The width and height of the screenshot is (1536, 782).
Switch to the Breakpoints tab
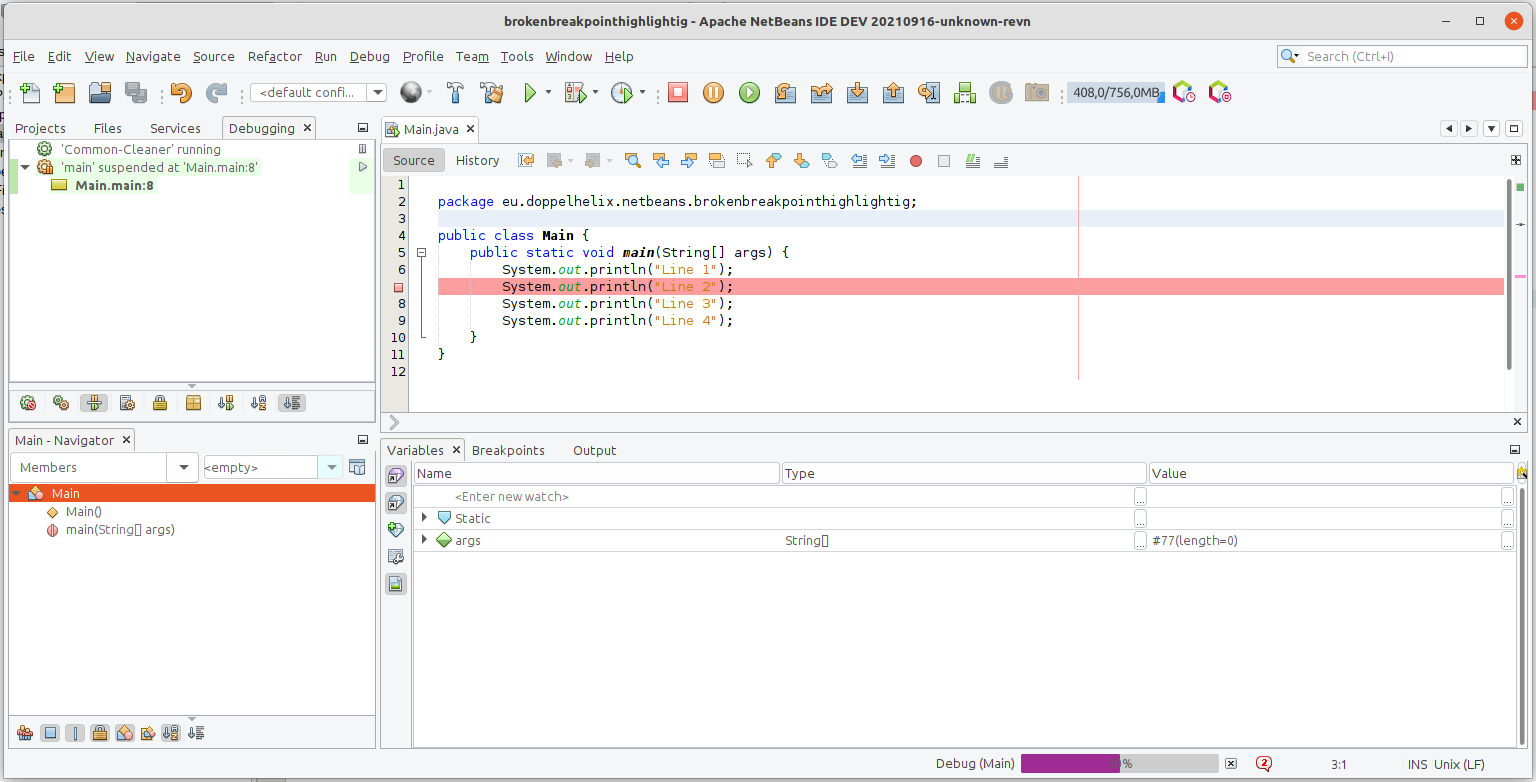tap(508, 450)
